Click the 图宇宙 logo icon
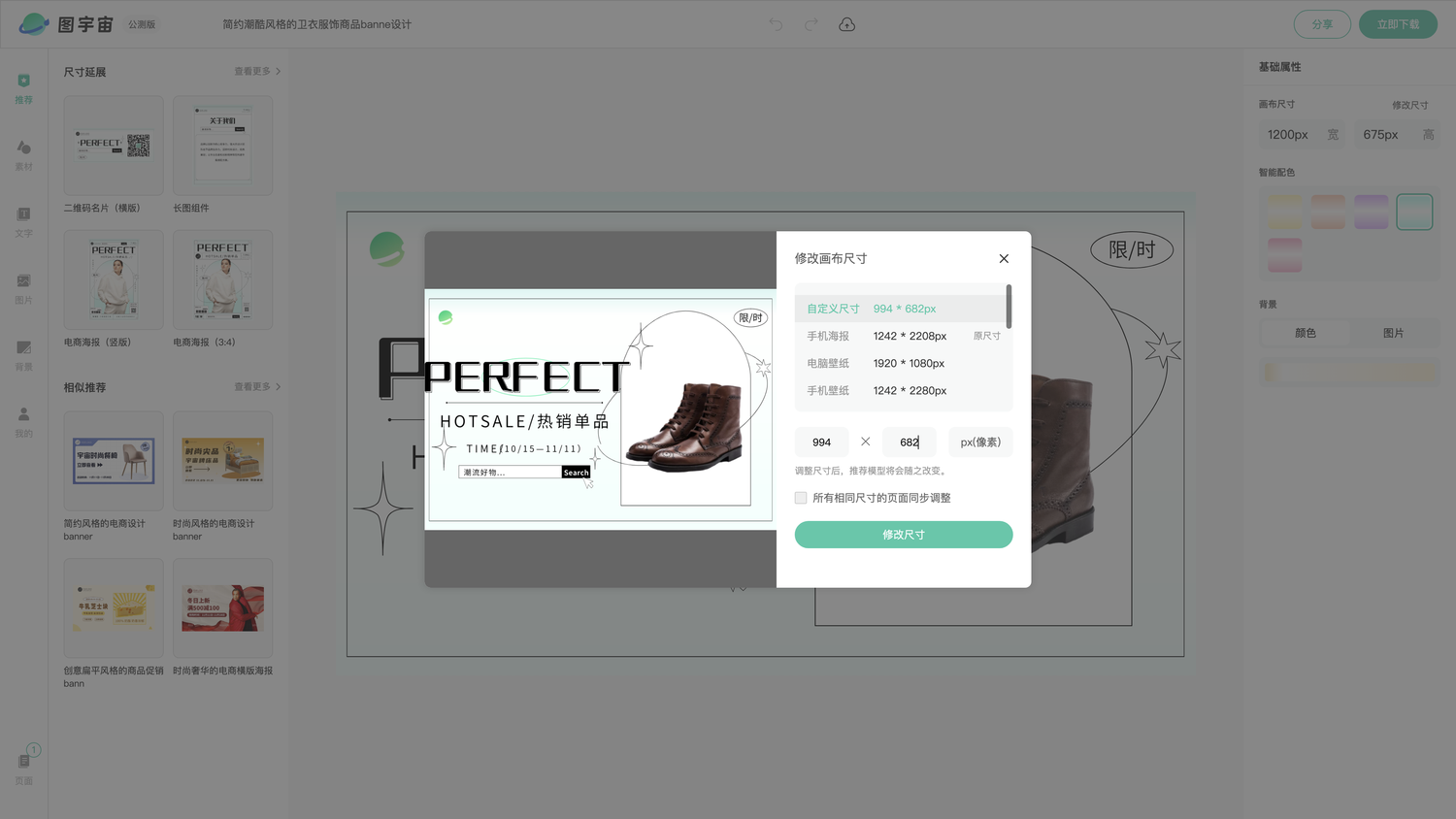 tap(34, 24)
